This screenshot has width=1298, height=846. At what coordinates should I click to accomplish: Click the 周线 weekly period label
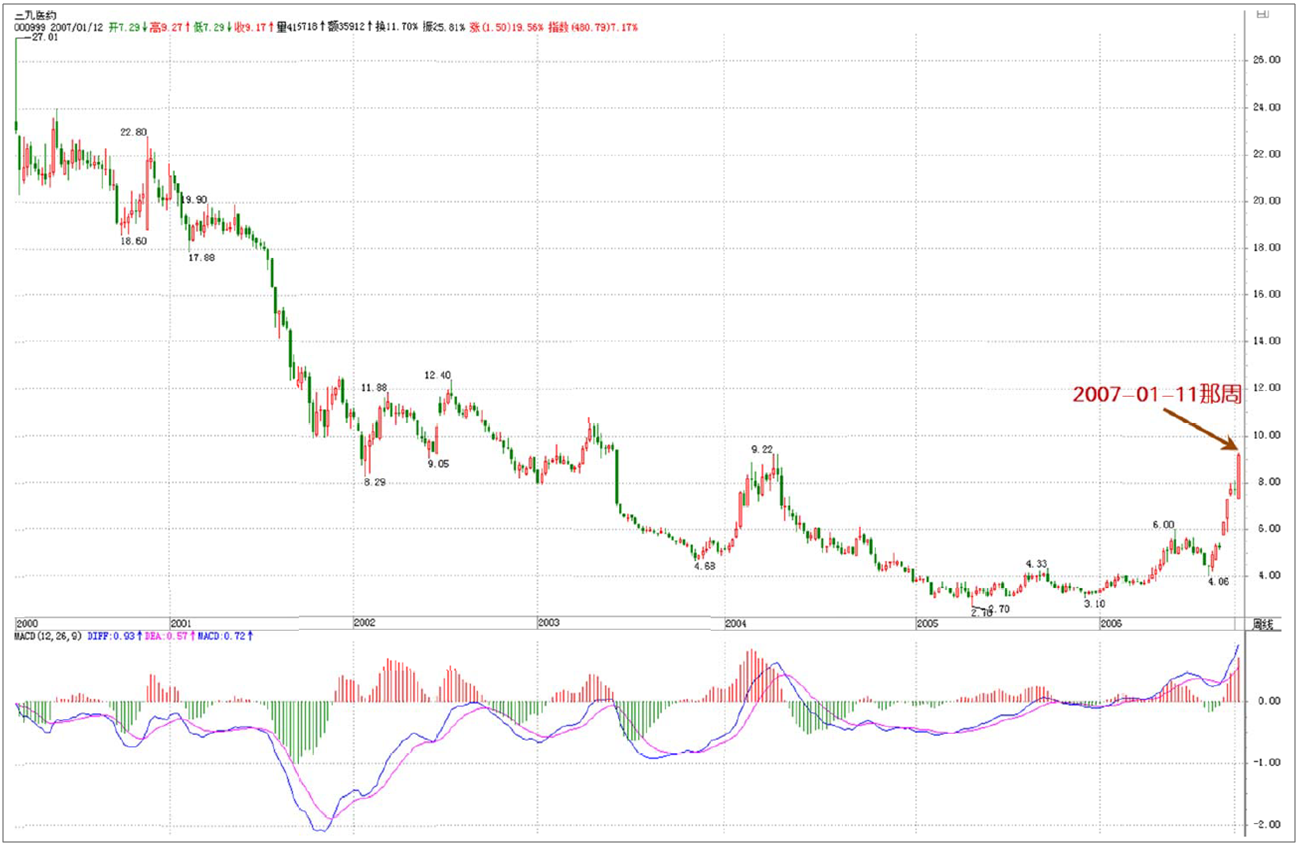[1265, 623]
